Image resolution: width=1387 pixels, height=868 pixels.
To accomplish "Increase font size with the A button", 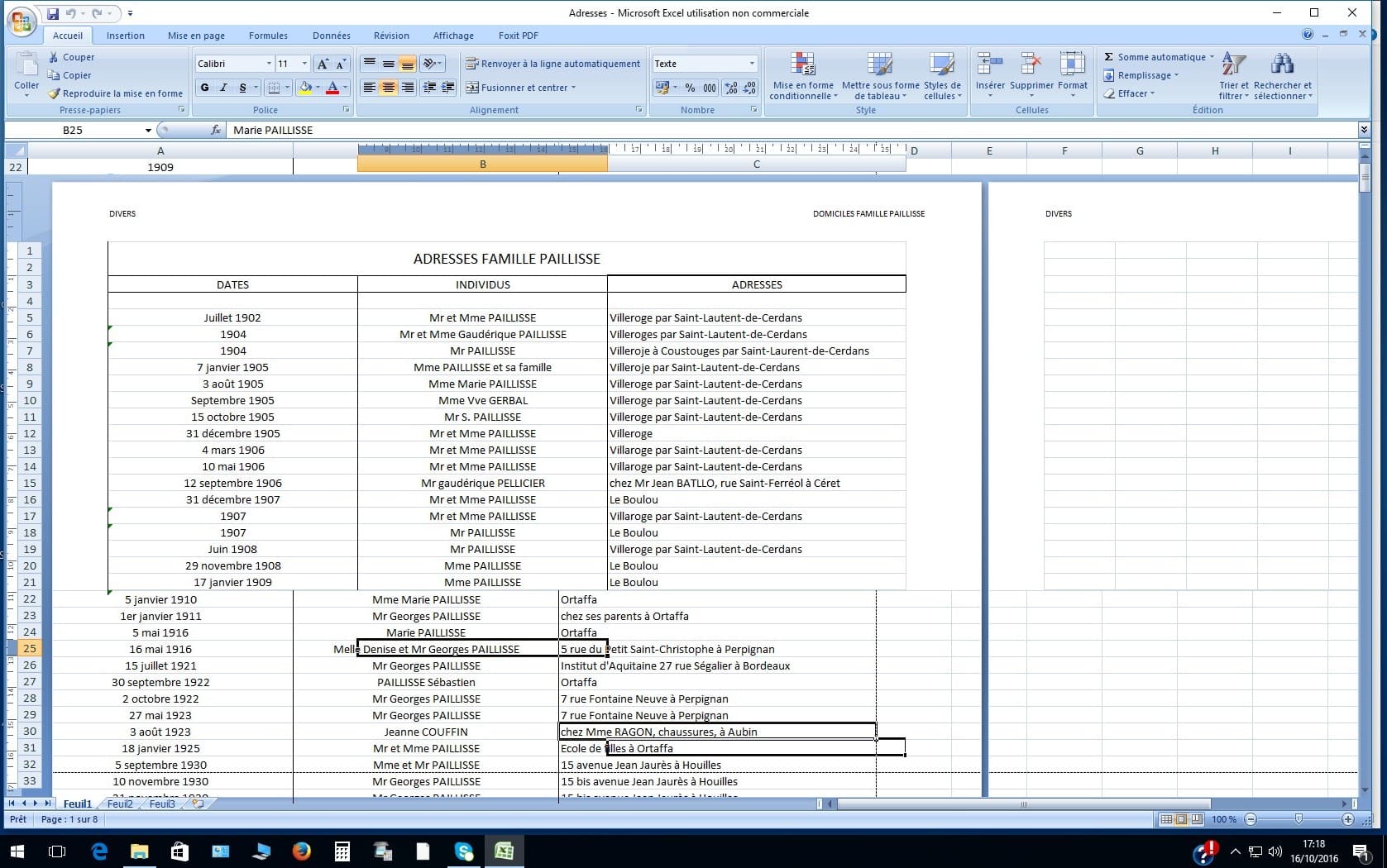I will [323, 64].
